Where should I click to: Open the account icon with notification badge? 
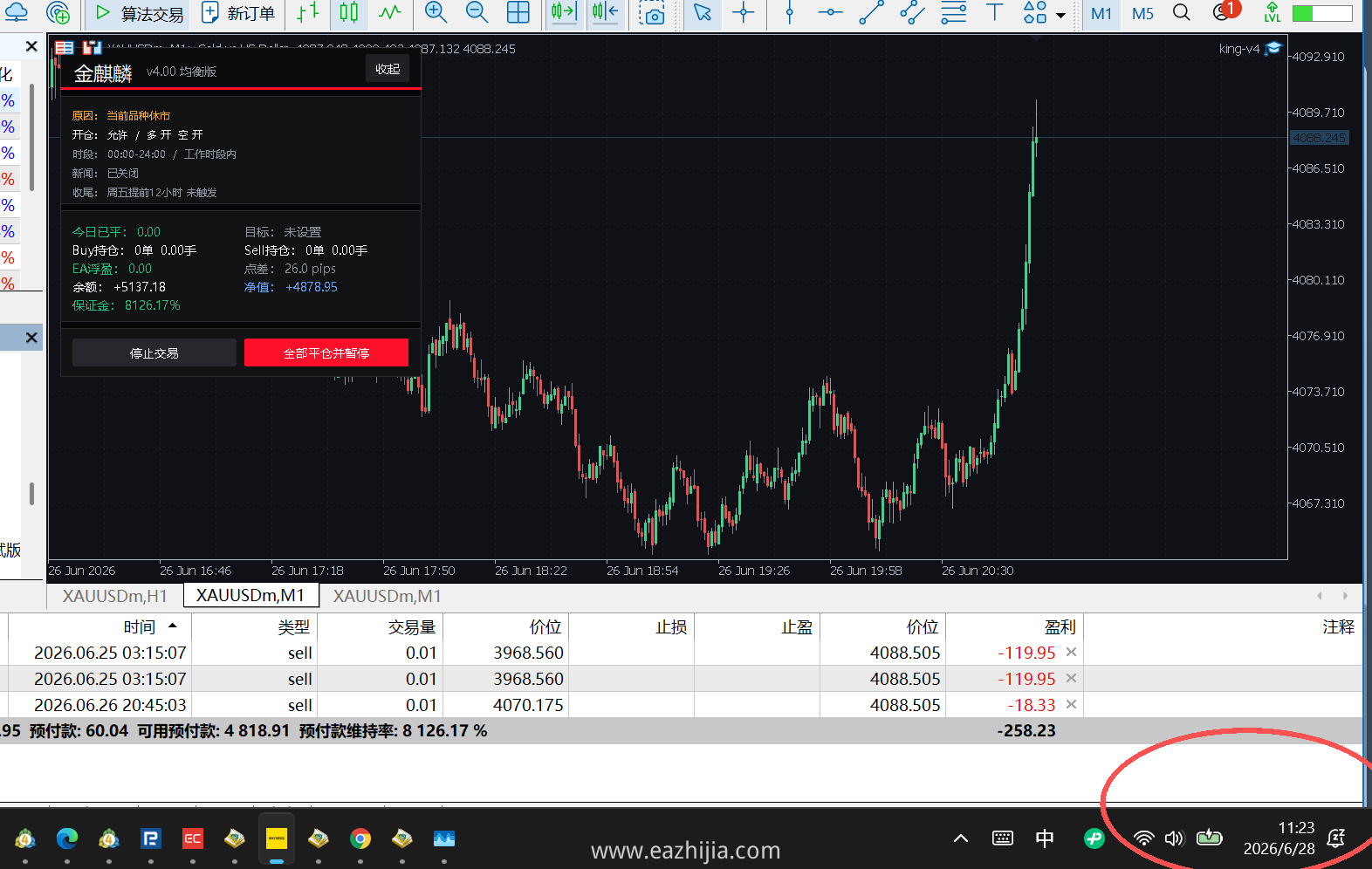click(x=1225, y=11)
